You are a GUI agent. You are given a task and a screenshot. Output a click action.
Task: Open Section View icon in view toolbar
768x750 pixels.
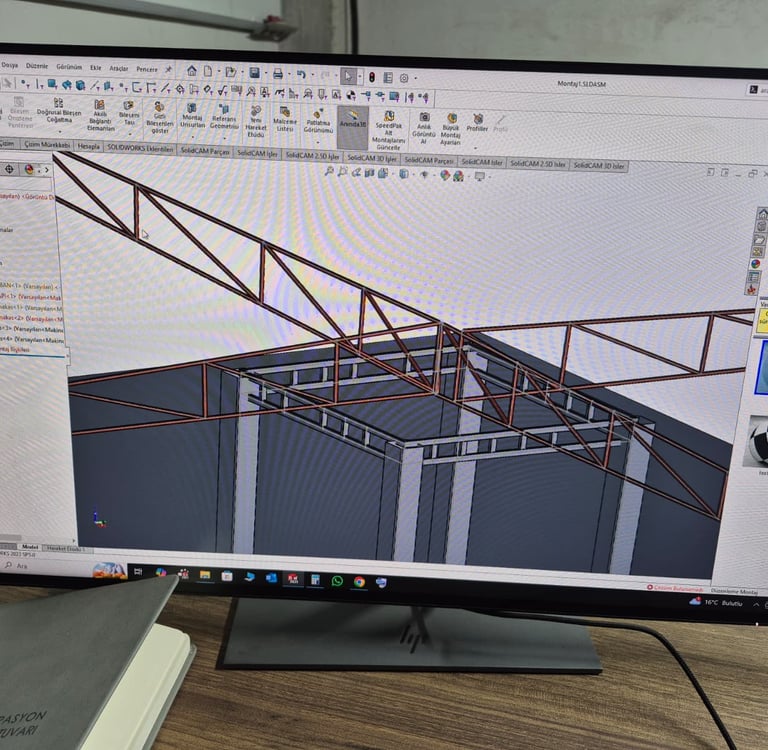[369, 172]
